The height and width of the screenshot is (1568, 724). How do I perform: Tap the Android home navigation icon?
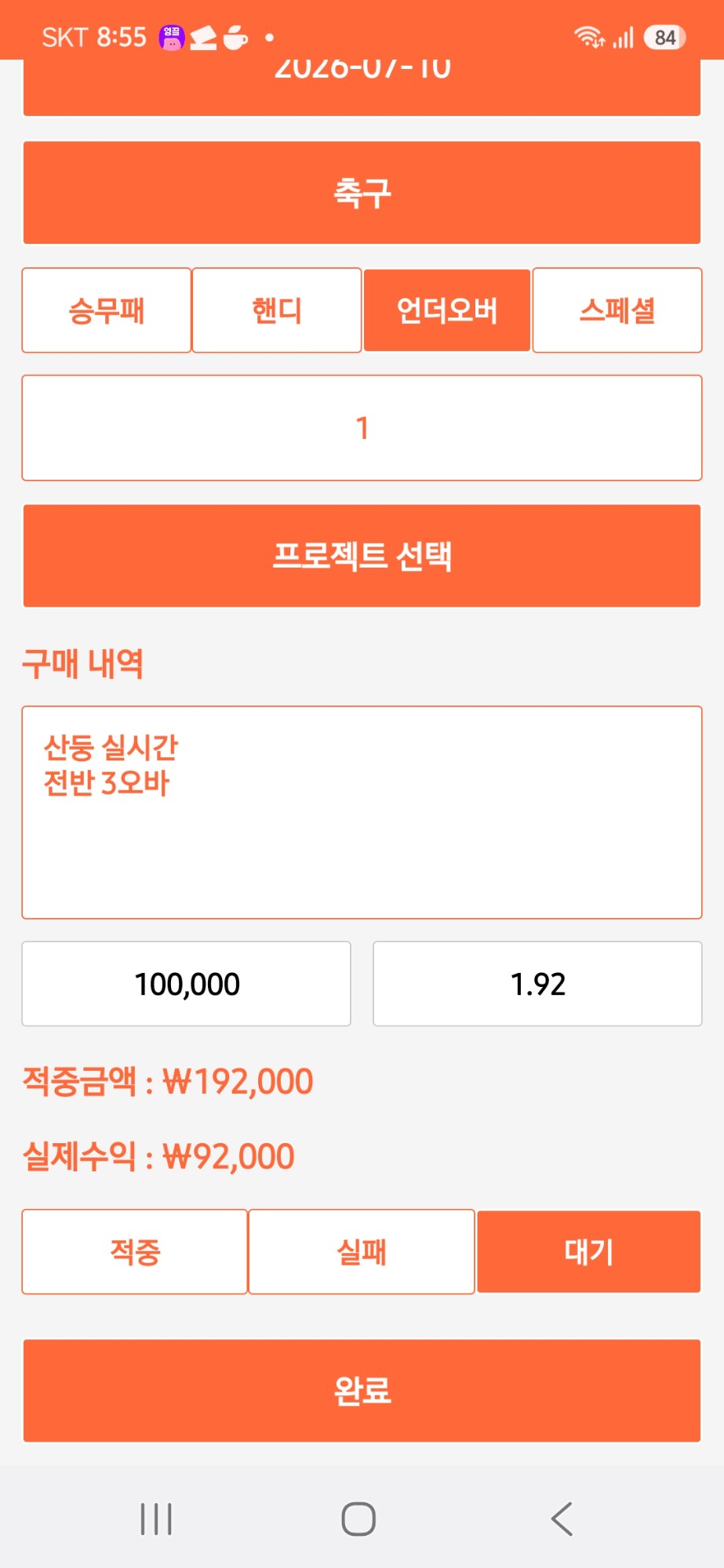click(x=358, y=1519)
